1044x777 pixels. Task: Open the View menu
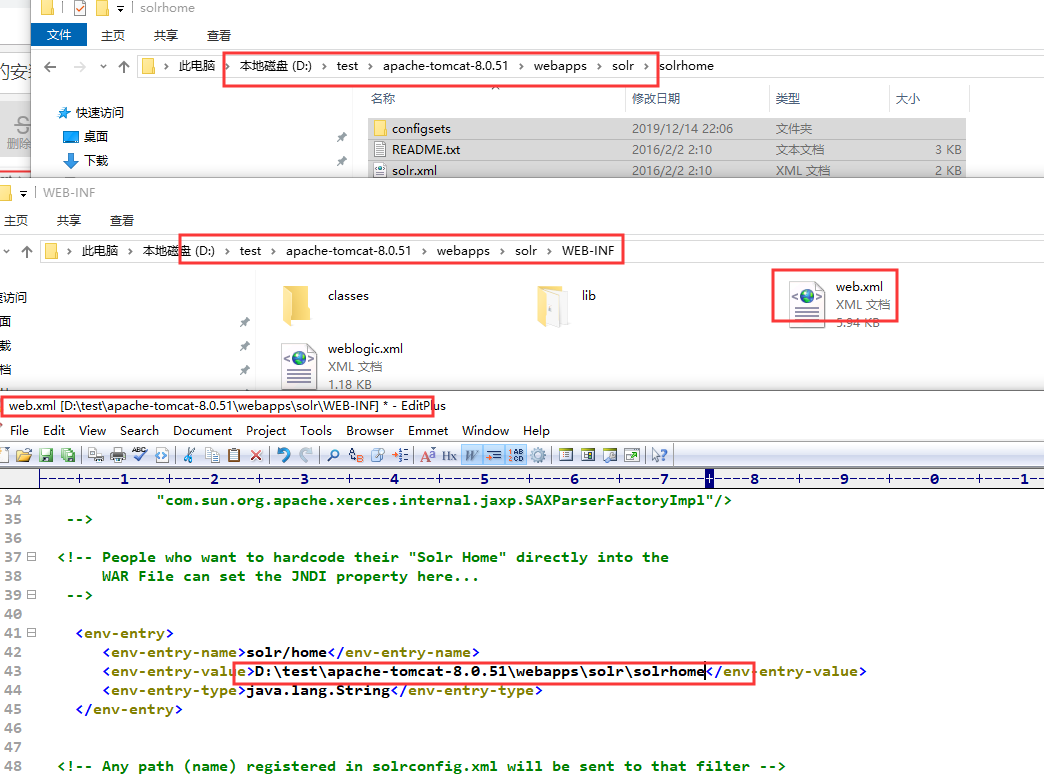(x=93, y=431)
